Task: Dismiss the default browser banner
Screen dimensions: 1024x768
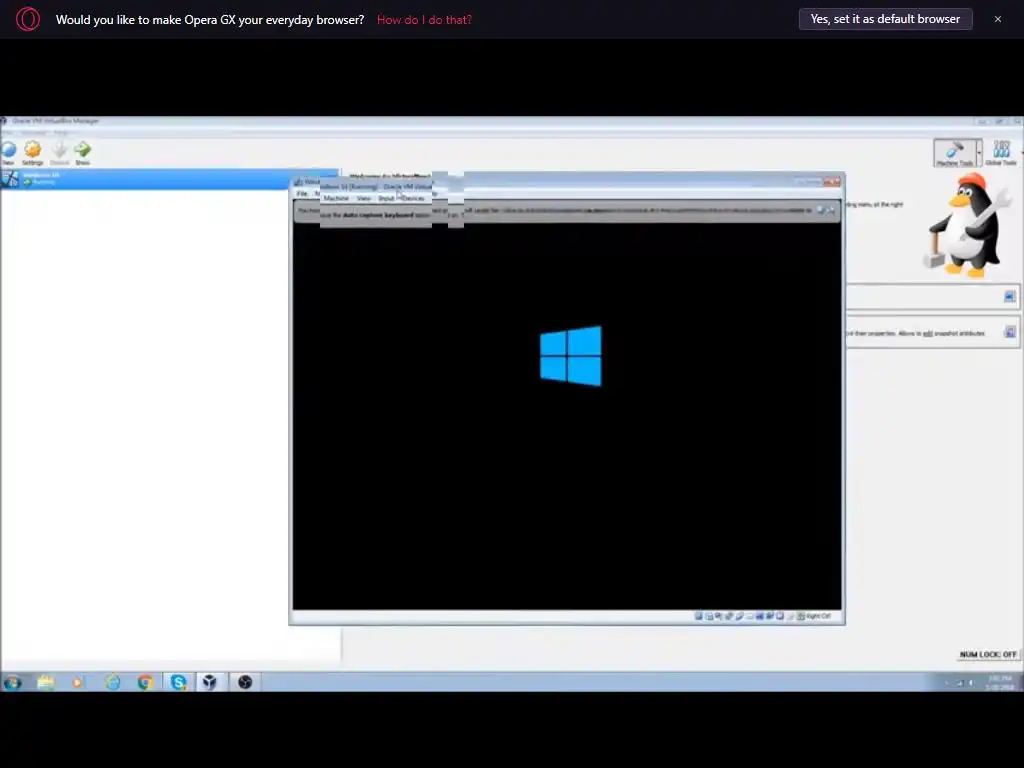Action: 997,19
